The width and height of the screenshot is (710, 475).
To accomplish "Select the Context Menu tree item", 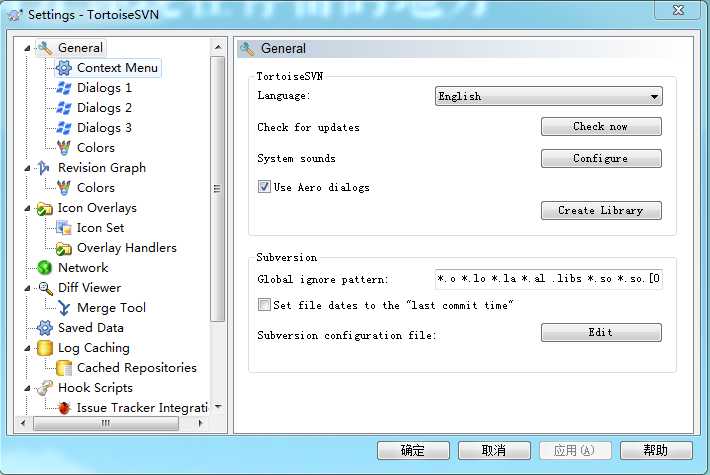I will pyautogui.click(x=117, y=68).
